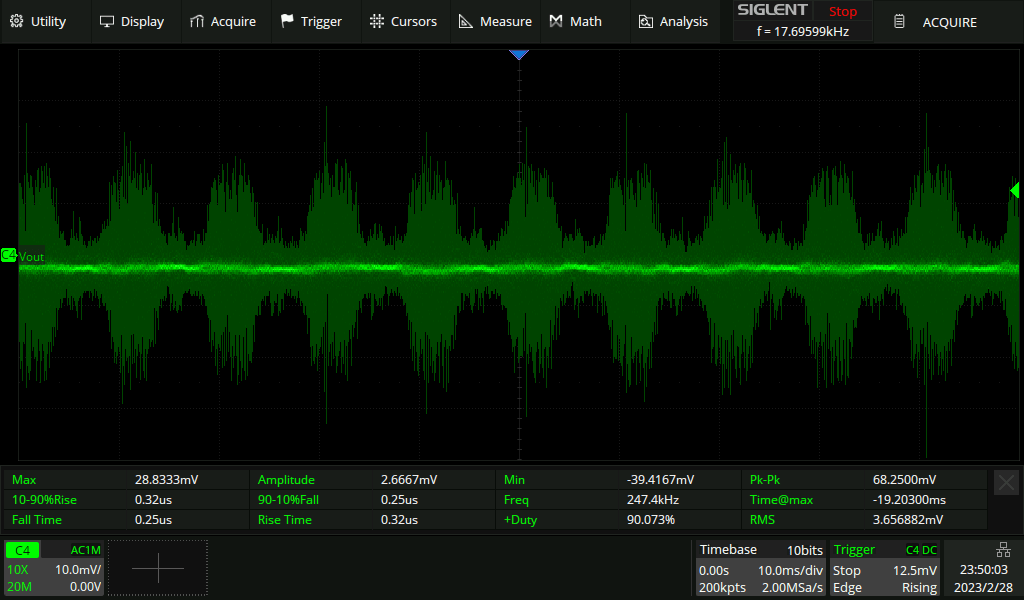Viewport: 1024px width, 600px height.
Task: Open the Math menu
Action: (x=575, y=22)
